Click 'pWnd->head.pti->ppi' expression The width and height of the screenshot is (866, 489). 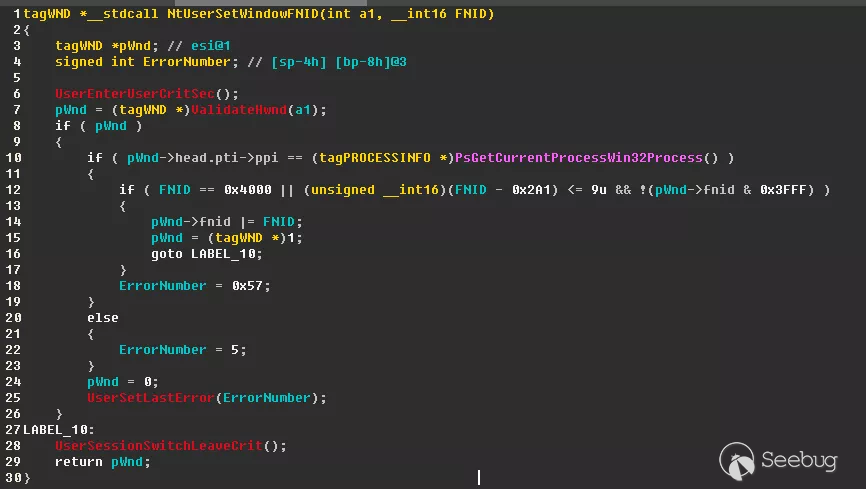203,157
